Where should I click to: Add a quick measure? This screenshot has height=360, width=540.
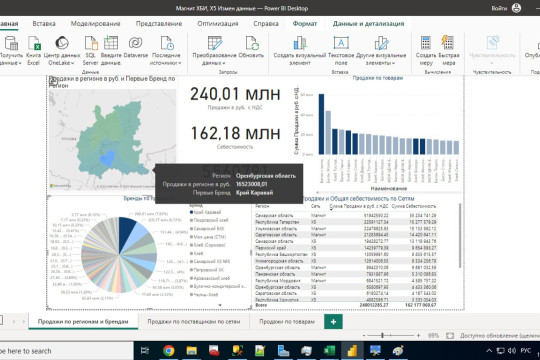(x=448, y=50)
